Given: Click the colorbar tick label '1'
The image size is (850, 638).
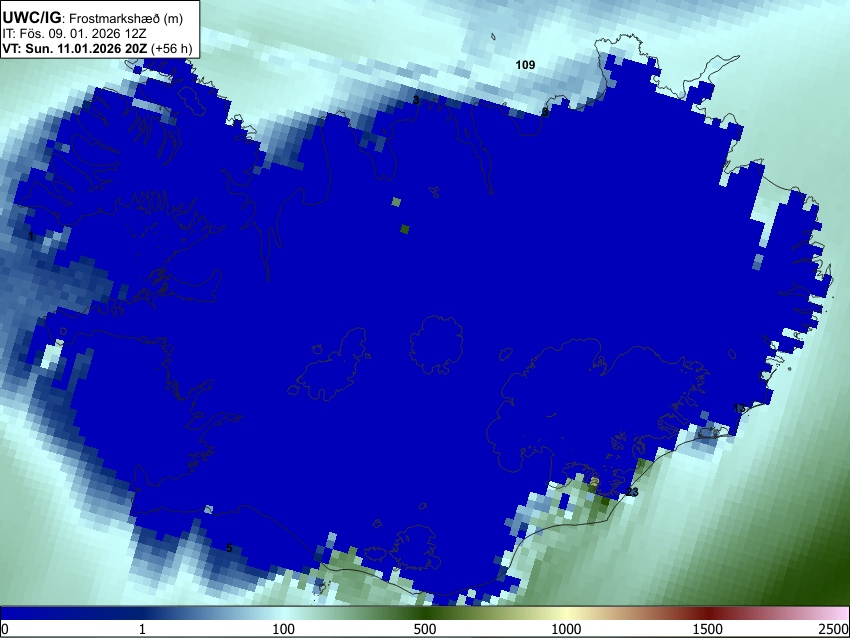Looking at the screenshot, I should (x=142, y=629).
